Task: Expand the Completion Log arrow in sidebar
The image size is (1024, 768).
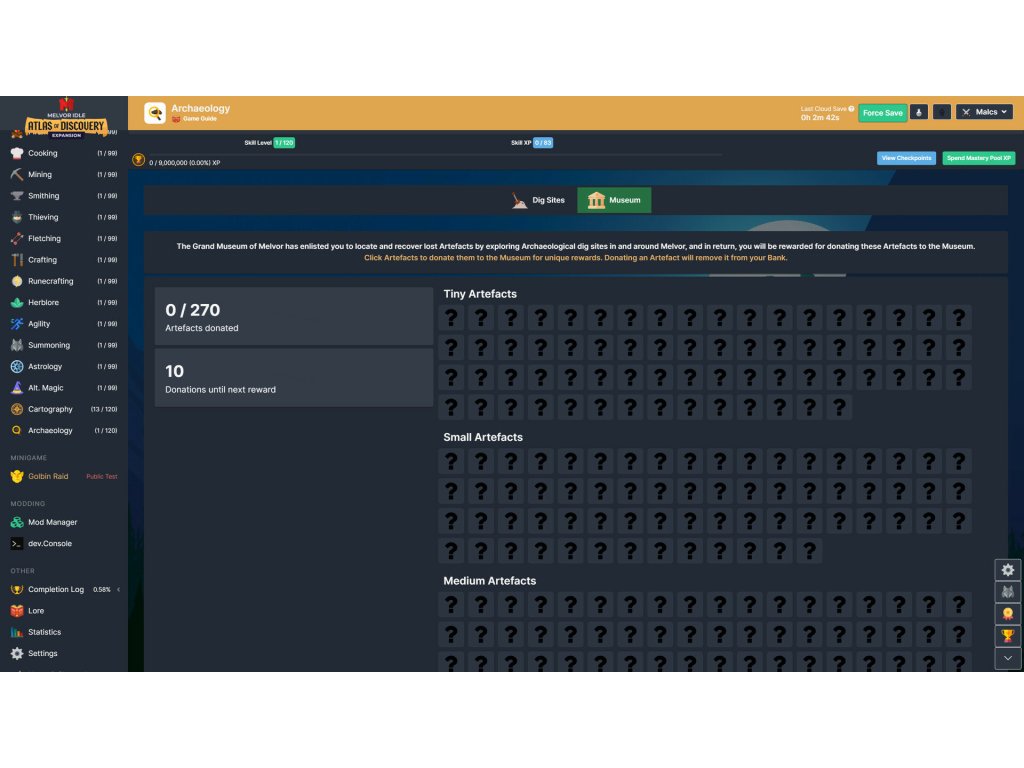Action: coord(119,589)
